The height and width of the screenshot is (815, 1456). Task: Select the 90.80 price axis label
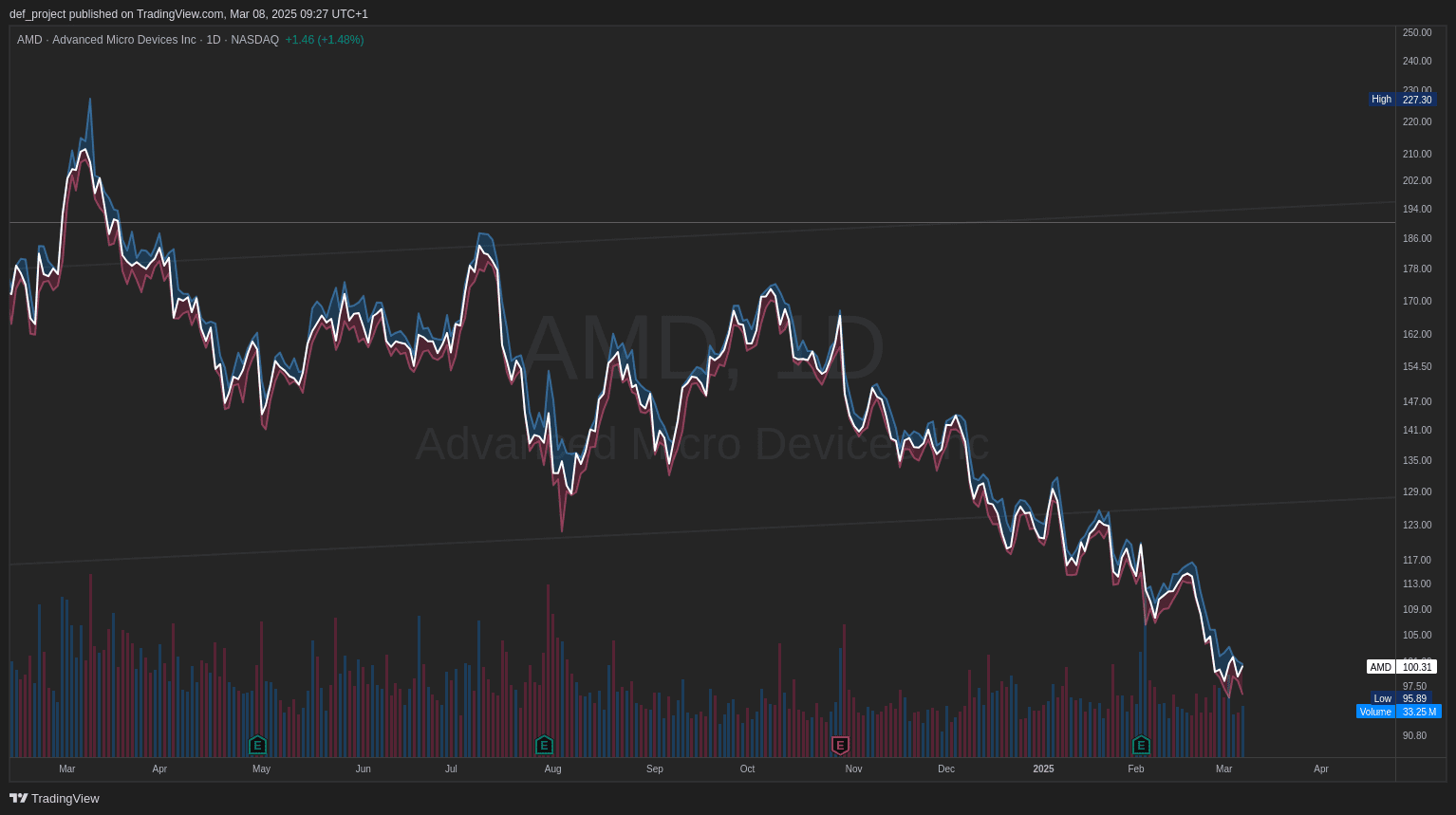pos(1414,735)
